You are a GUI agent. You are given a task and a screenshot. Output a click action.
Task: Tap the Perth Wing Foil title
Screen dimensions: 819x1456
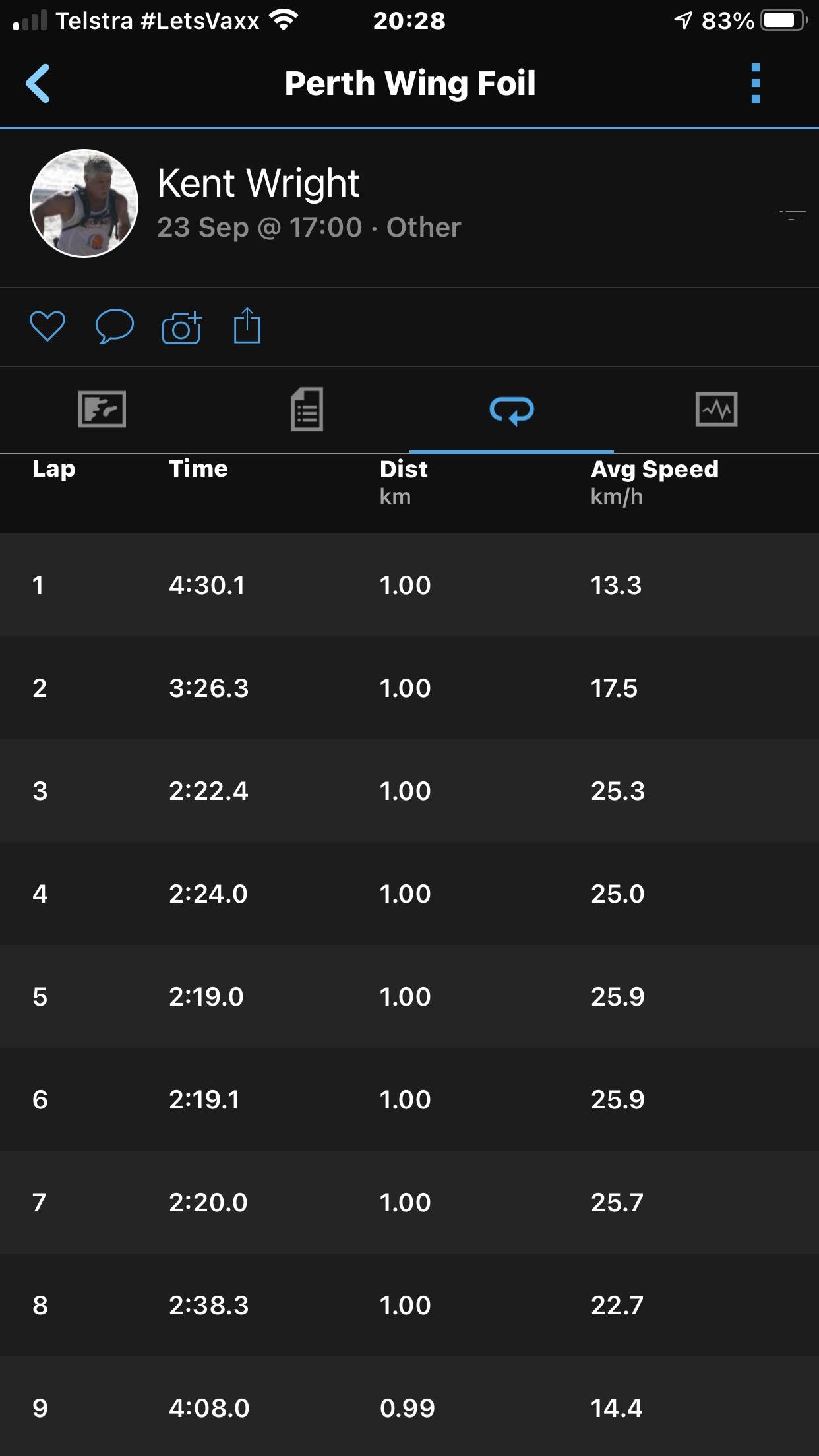(409, 84)
